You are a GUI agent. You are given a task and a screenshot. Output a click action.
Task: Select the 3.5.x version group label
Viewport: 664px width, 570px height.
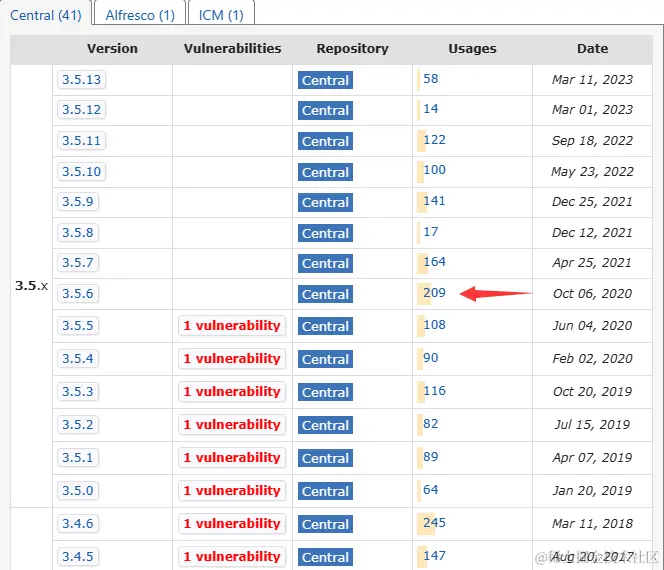(31, 286)
